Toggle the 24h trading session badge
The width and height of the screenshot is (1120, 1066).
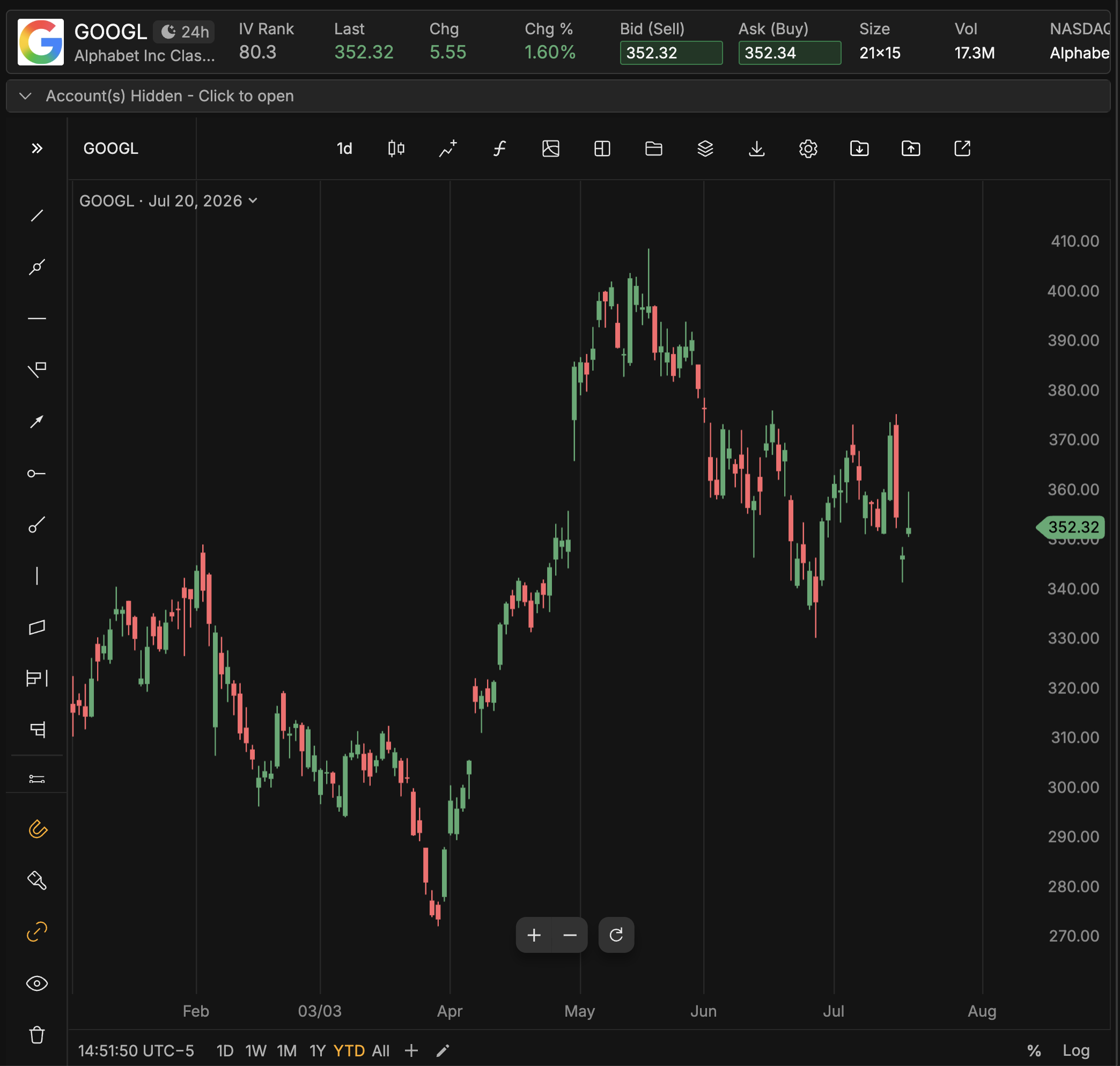(x=184, y=32)
